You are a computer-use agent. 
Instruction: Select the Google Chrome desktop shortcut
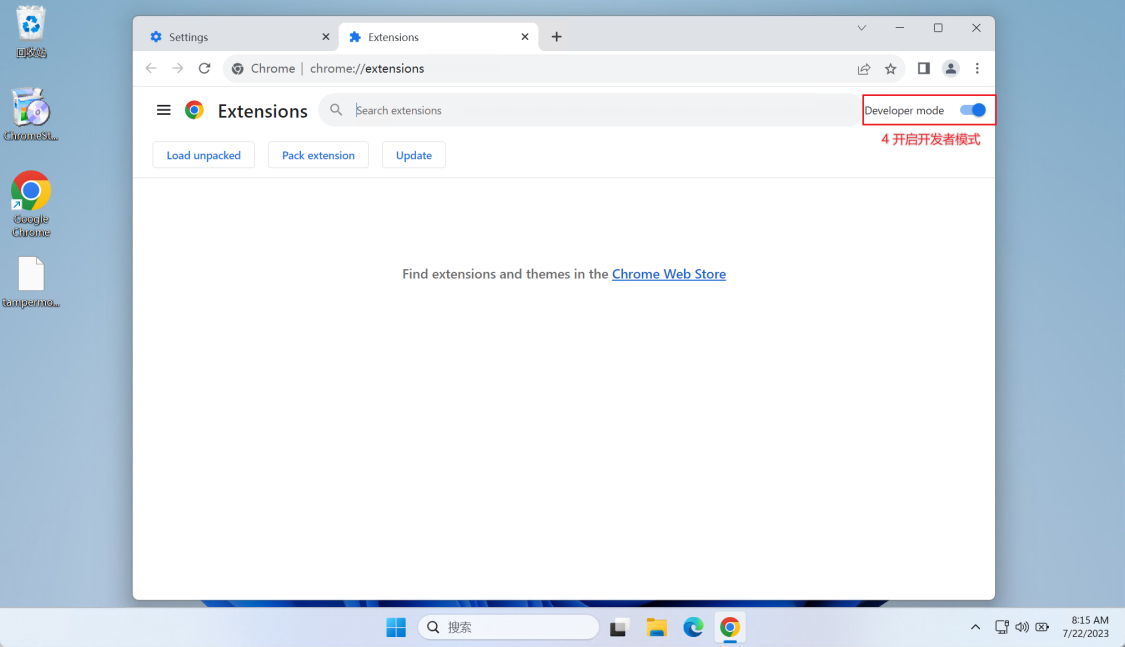tap(31, 204)
